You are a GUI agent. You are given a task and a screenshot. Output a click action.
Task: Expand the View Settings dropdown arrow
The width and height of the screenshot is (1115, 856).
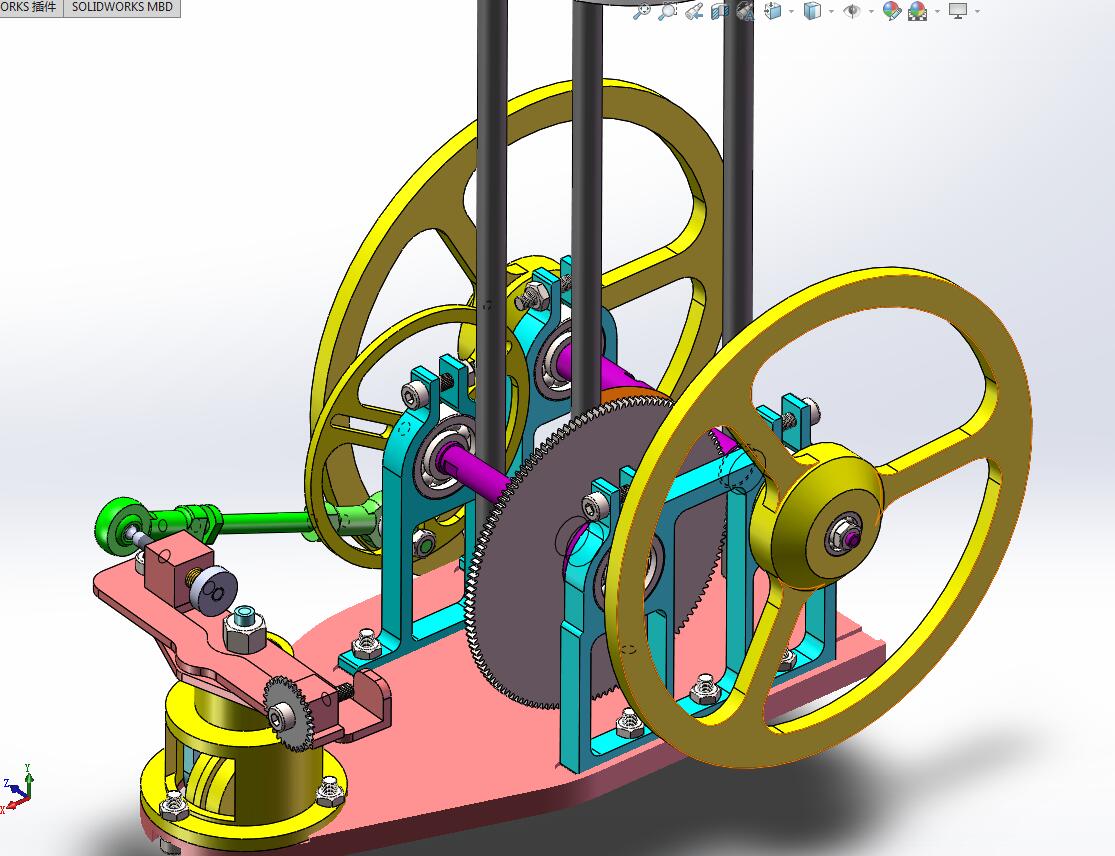click(978, 11)
